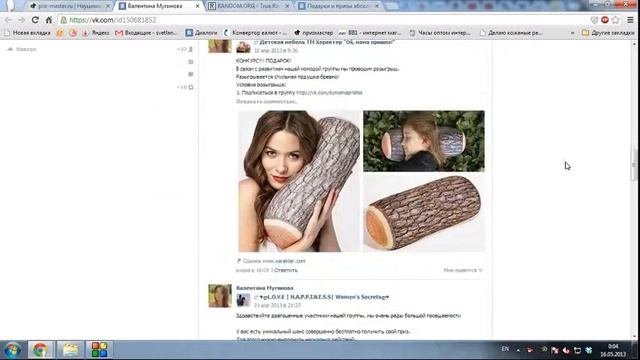640x360 pixels.
Task: Expand the post with Показать полностью
Action: [267, 101]
